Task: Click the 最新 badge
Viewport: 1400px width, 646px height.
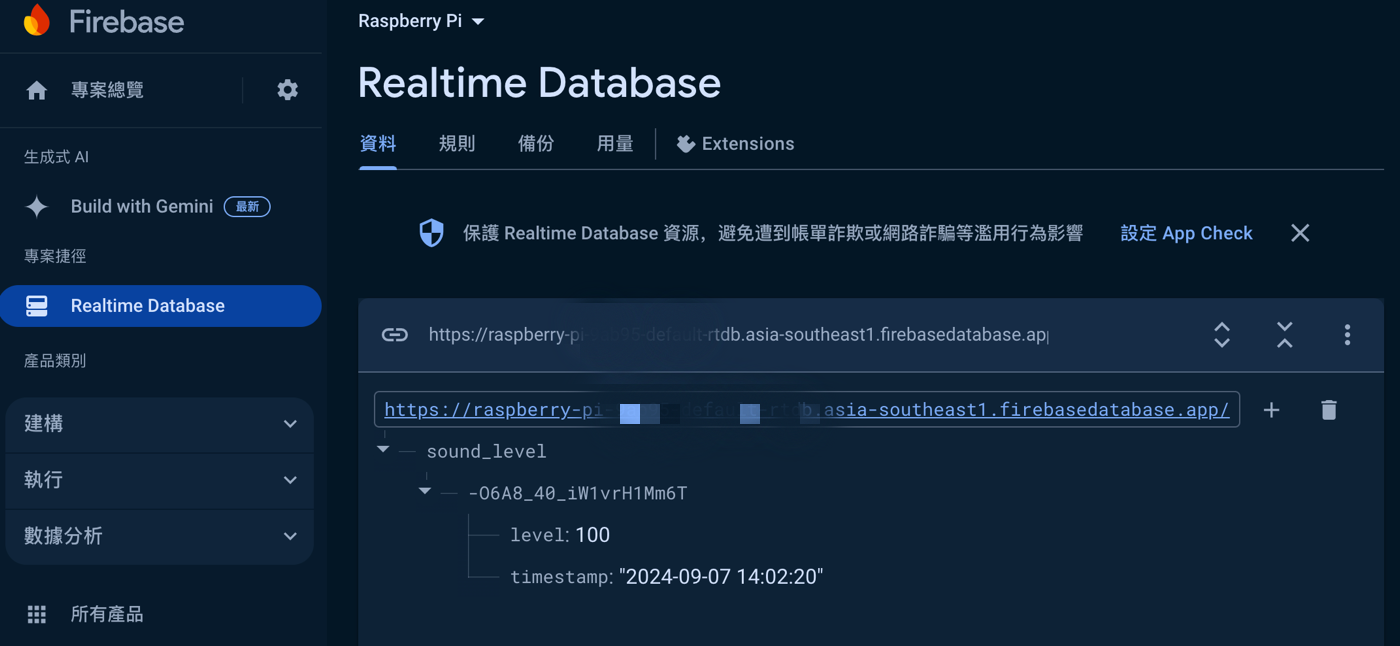Action: coord(247,207)
